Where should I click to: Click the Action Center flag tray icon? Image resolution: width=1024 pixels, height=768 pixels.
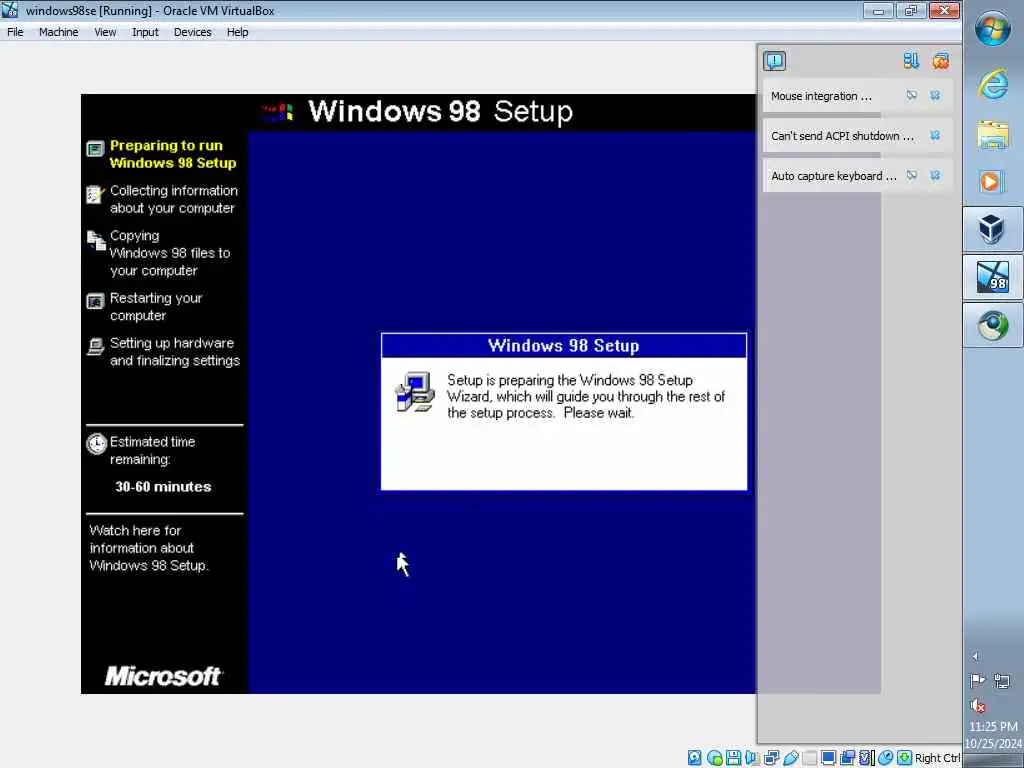tap(978, 681)
